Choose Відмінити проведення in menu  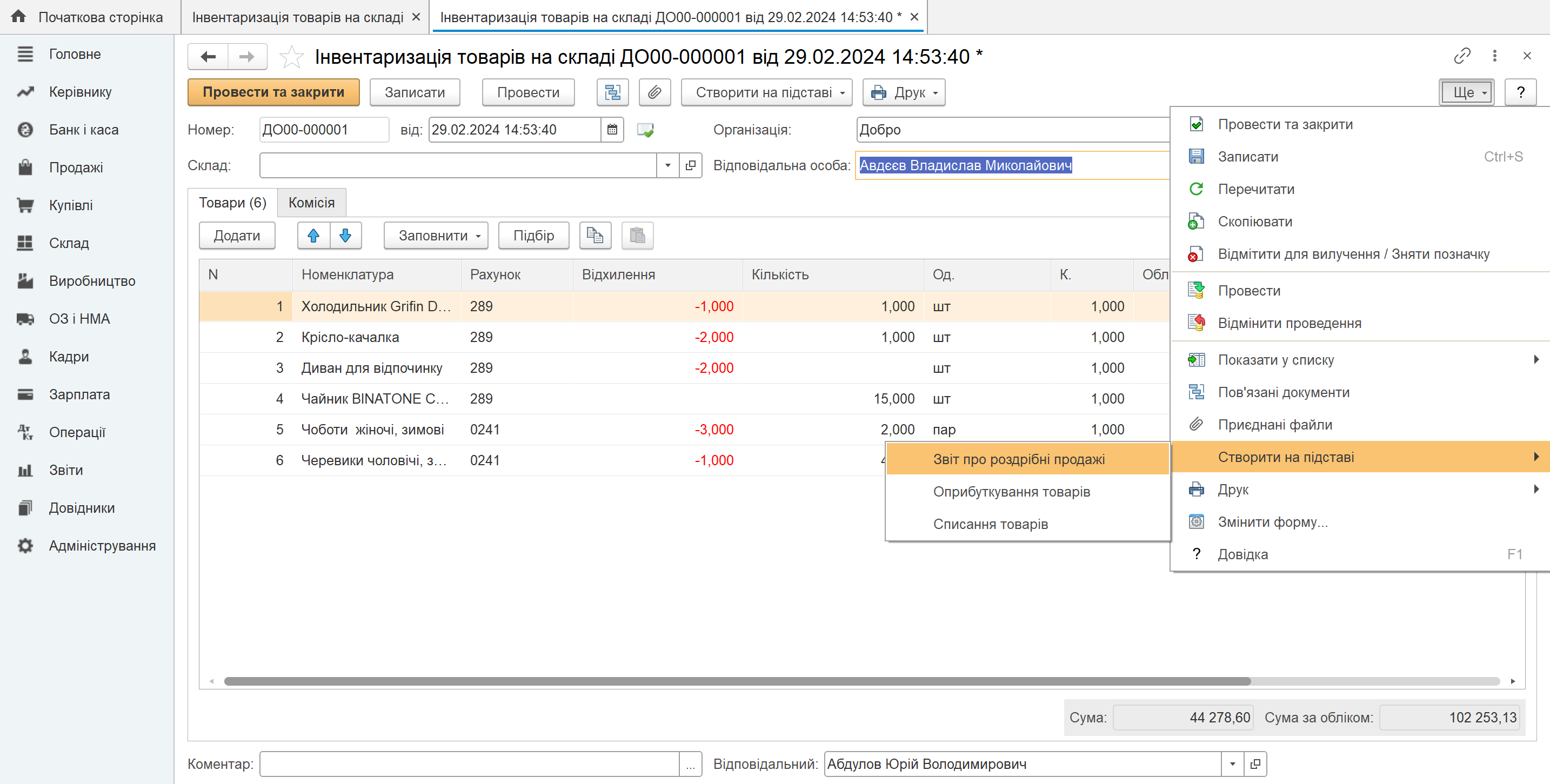coord(1361,323)
